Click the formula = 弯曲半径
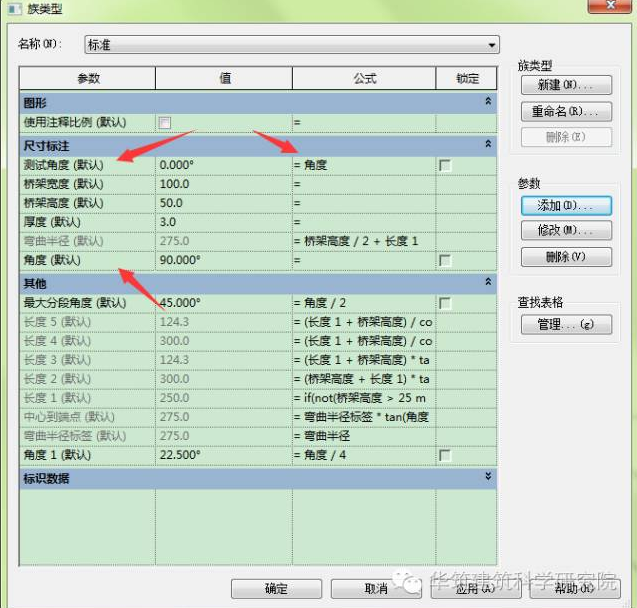Viewport: 637px width, 608px height. point(364,436)
